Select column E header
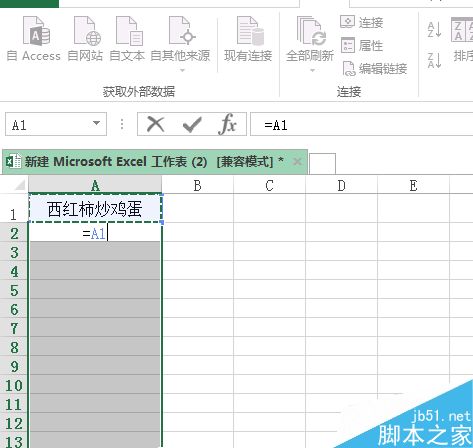473x448 pixels. click(413, 185)
